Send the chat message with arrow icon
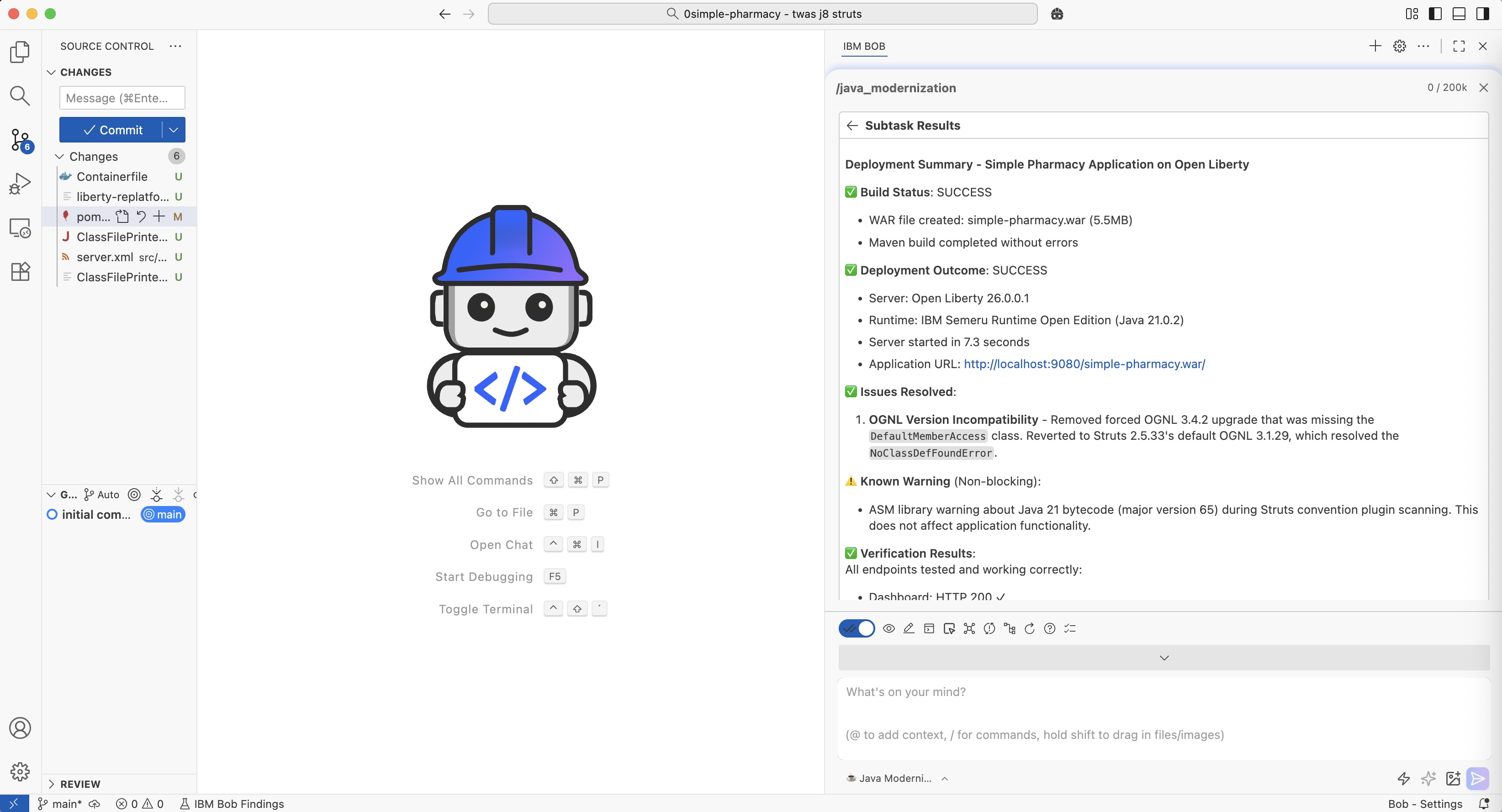 click(x=1477, y=778)
